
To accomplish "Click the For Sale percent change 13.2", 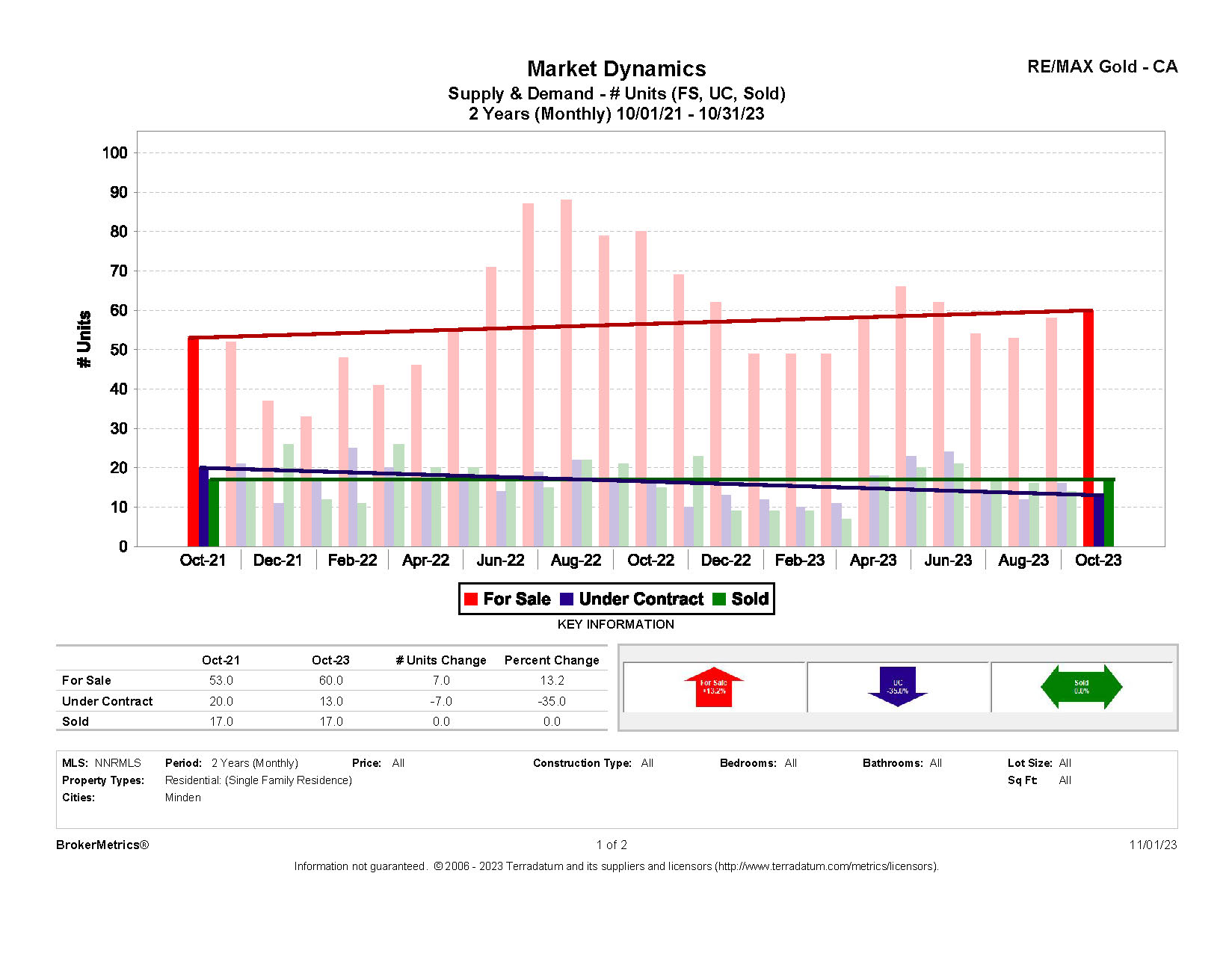I will [x=552, y=680].
